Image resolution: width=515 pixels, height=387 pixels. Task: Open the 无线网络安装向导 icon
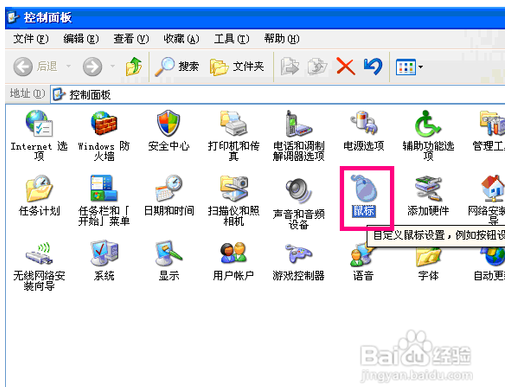[39, 253]
